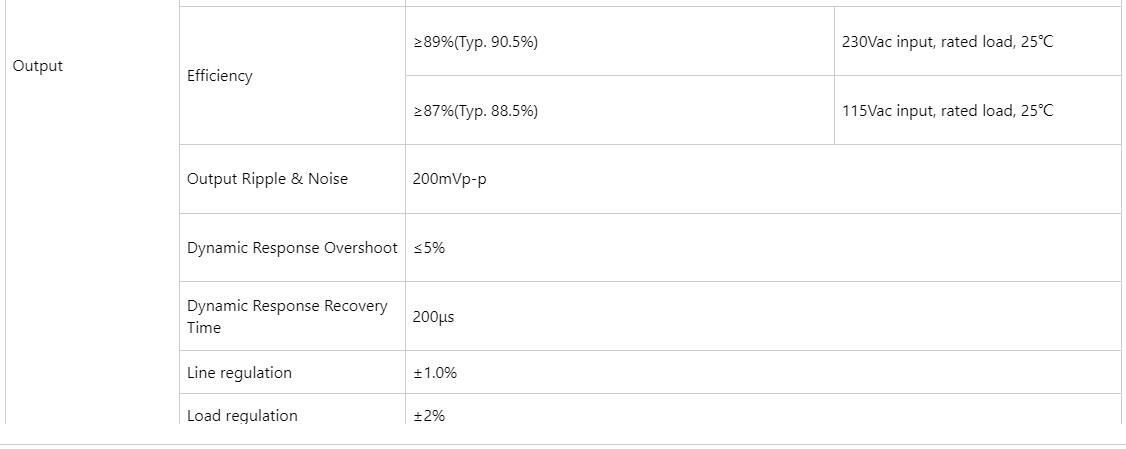Click the '≤5%' overshoot value
The height and width of the screenshot is (449, 1126).
(x=429, y=248)
